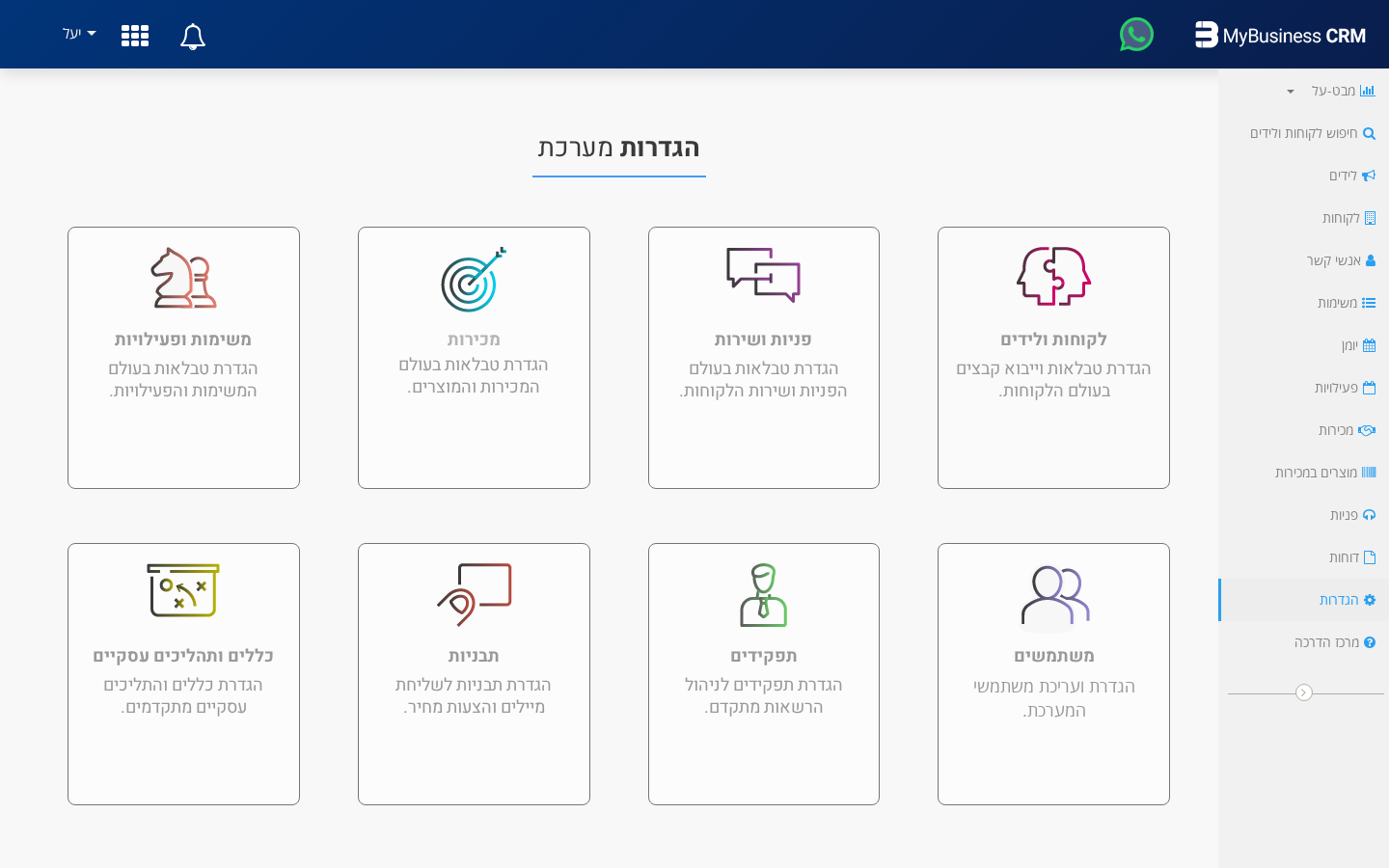Click the apps grid icon in top bar
Viewport: 1389px width, 868px height.
pyautogui.click(x=134, y=35)
